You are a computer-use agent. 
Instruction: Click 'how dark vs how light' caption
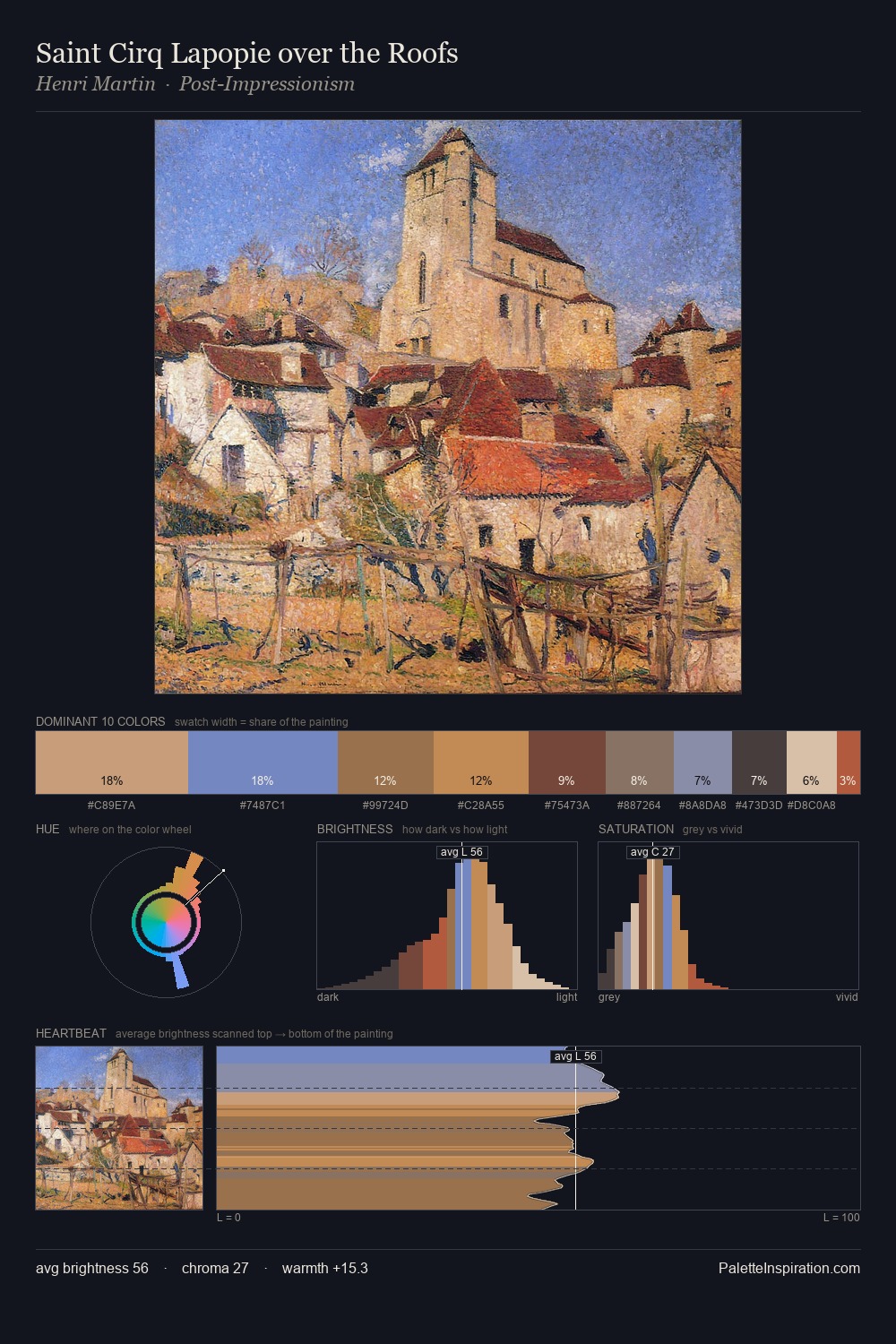coord(455,830)
